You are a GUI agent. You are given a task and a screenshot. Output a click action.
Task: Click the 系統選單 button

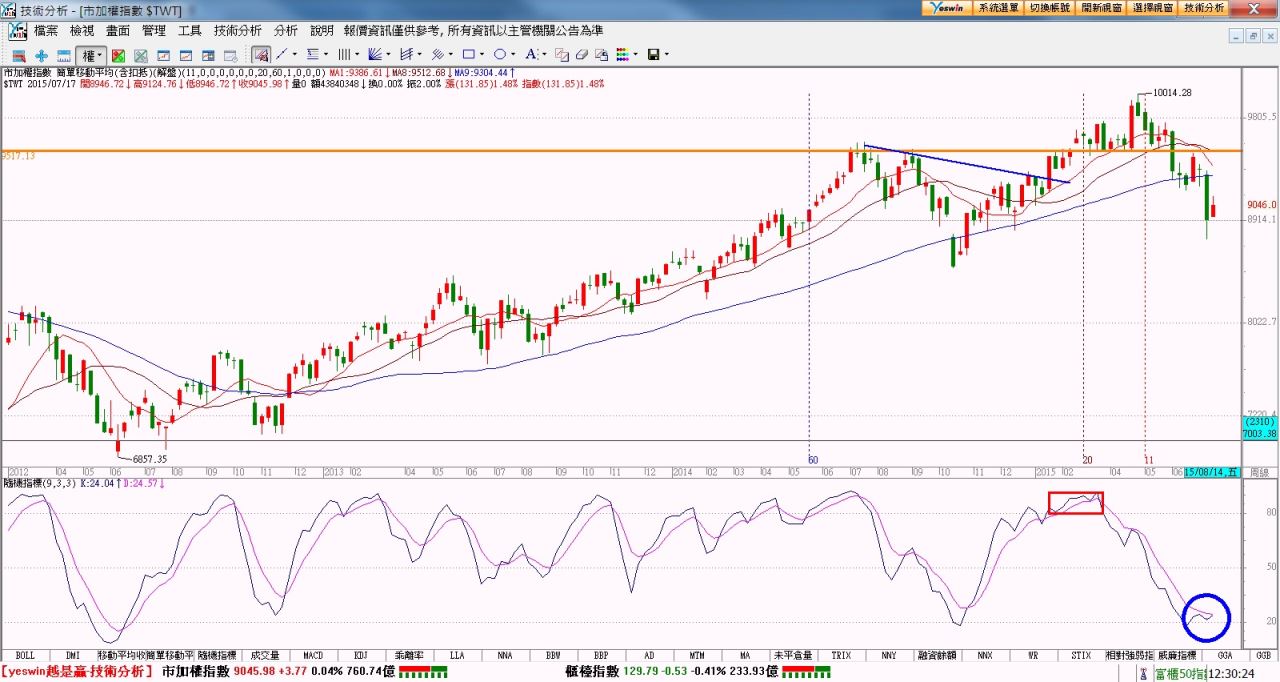(x=998, y=7)
